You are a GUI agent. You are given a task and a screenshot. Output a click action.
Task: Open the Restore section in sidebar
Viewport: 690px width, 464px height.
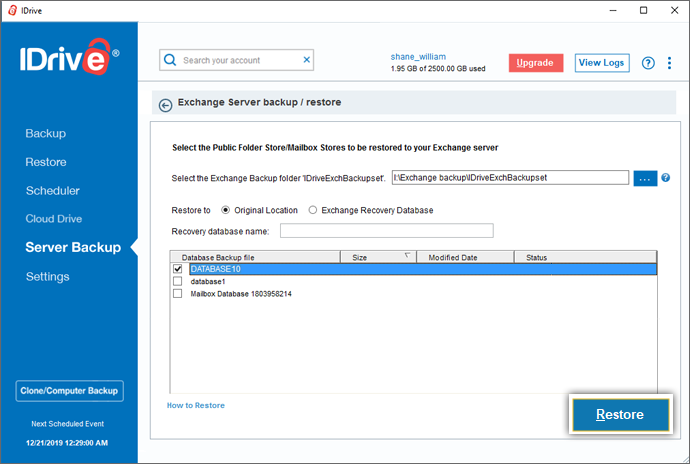pyautogui.click(x=46, y=162)
